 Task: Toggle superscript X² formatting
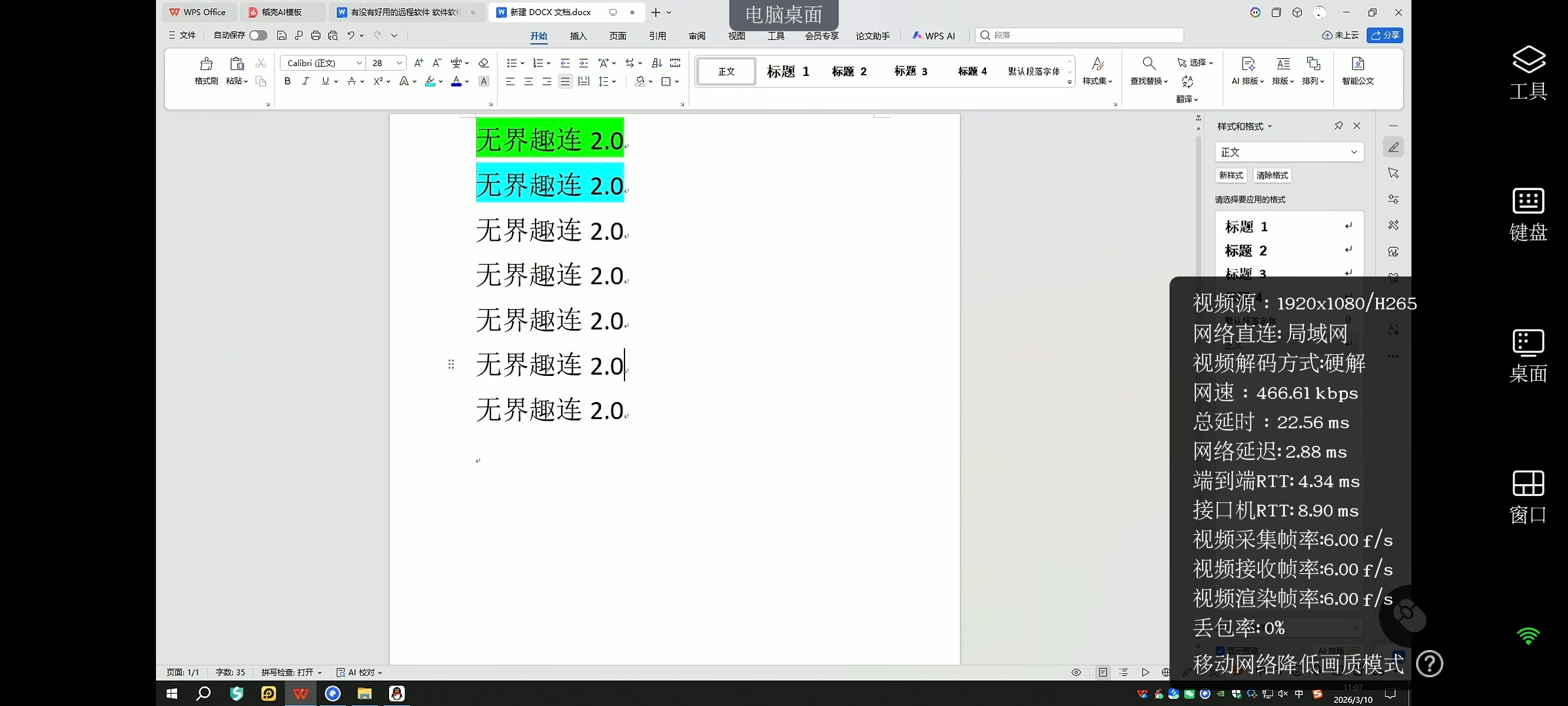378,81
